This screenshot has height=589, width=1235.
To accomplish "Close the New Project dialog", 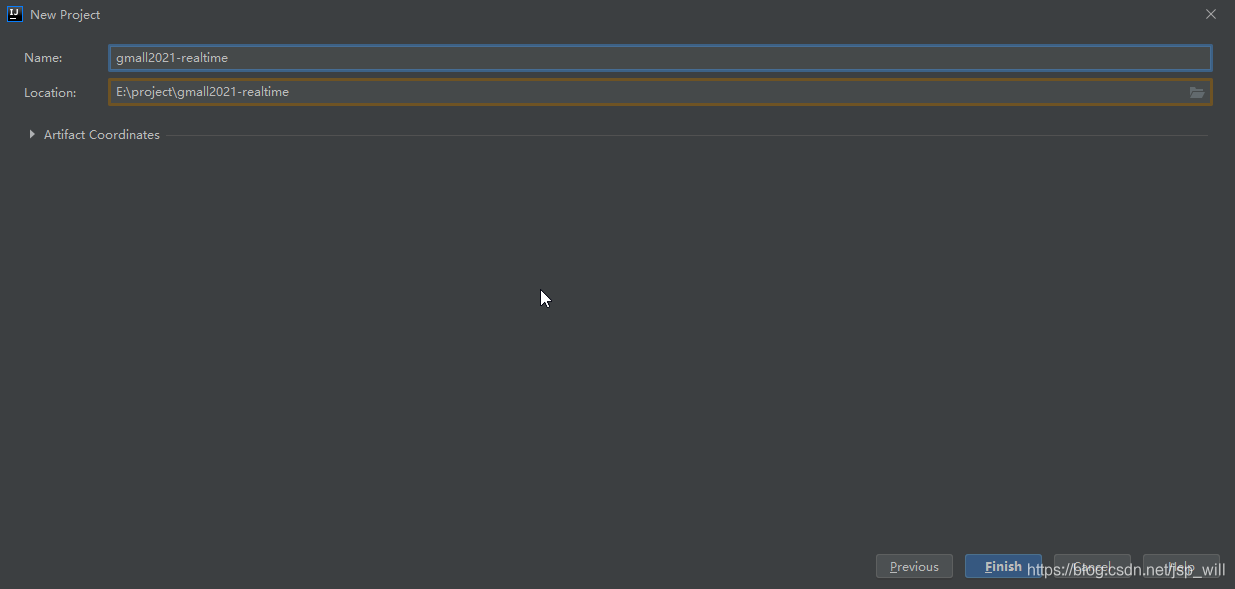I will tap(1211, 14).
